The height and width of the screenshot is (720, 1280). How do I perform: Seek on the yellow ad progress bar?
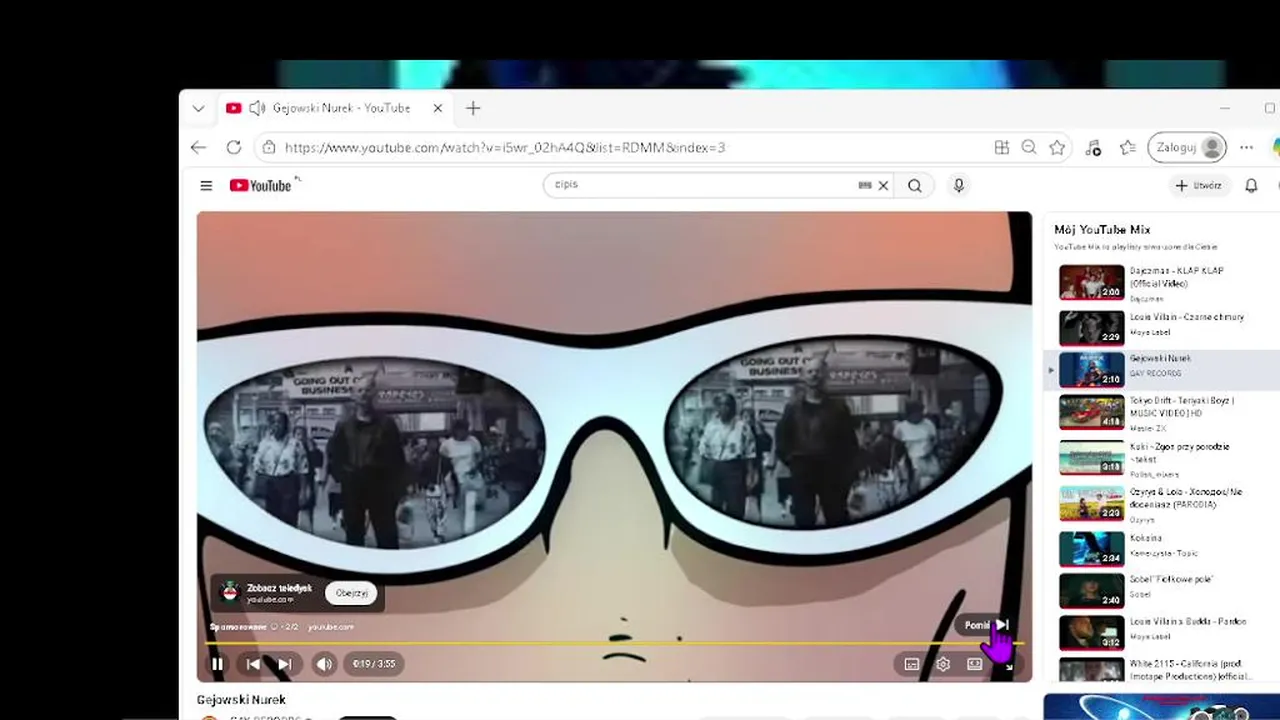(612, 643)
